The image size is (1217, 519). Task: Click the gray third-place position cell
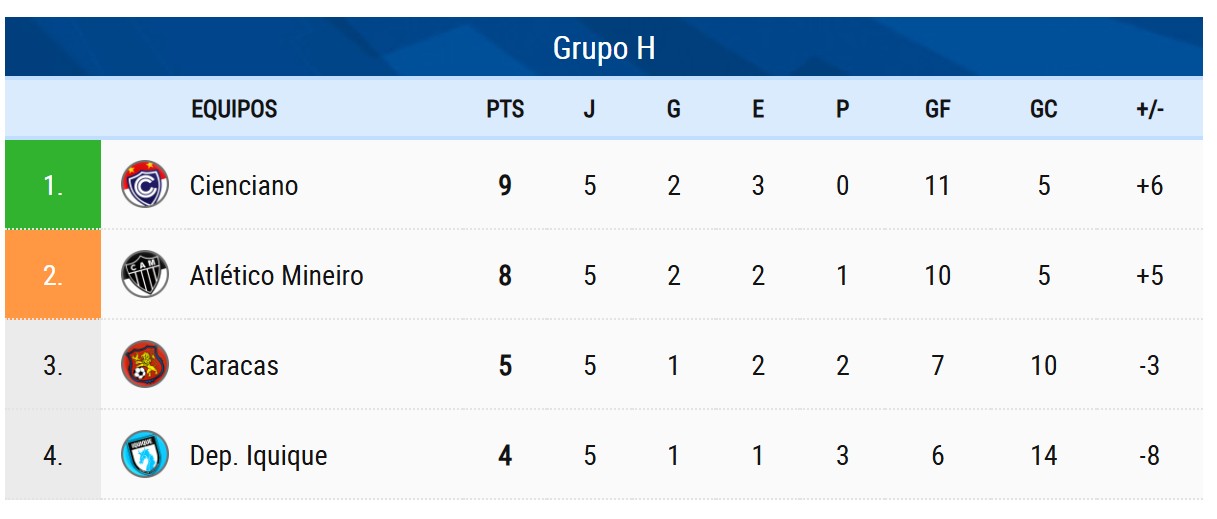(53, 365)
